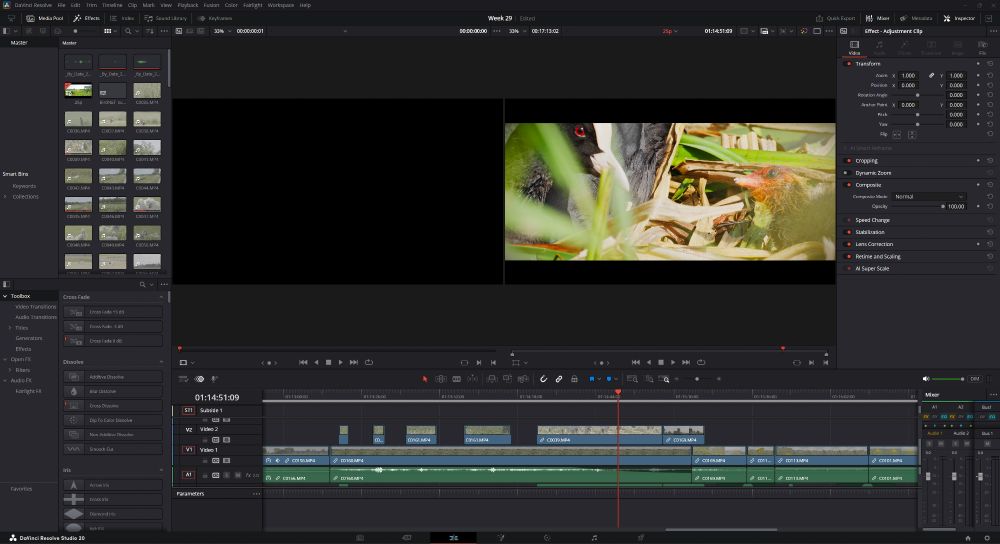Select the arrow Selection Mode tool
The image size is (1000, 544).
[425, 379]
